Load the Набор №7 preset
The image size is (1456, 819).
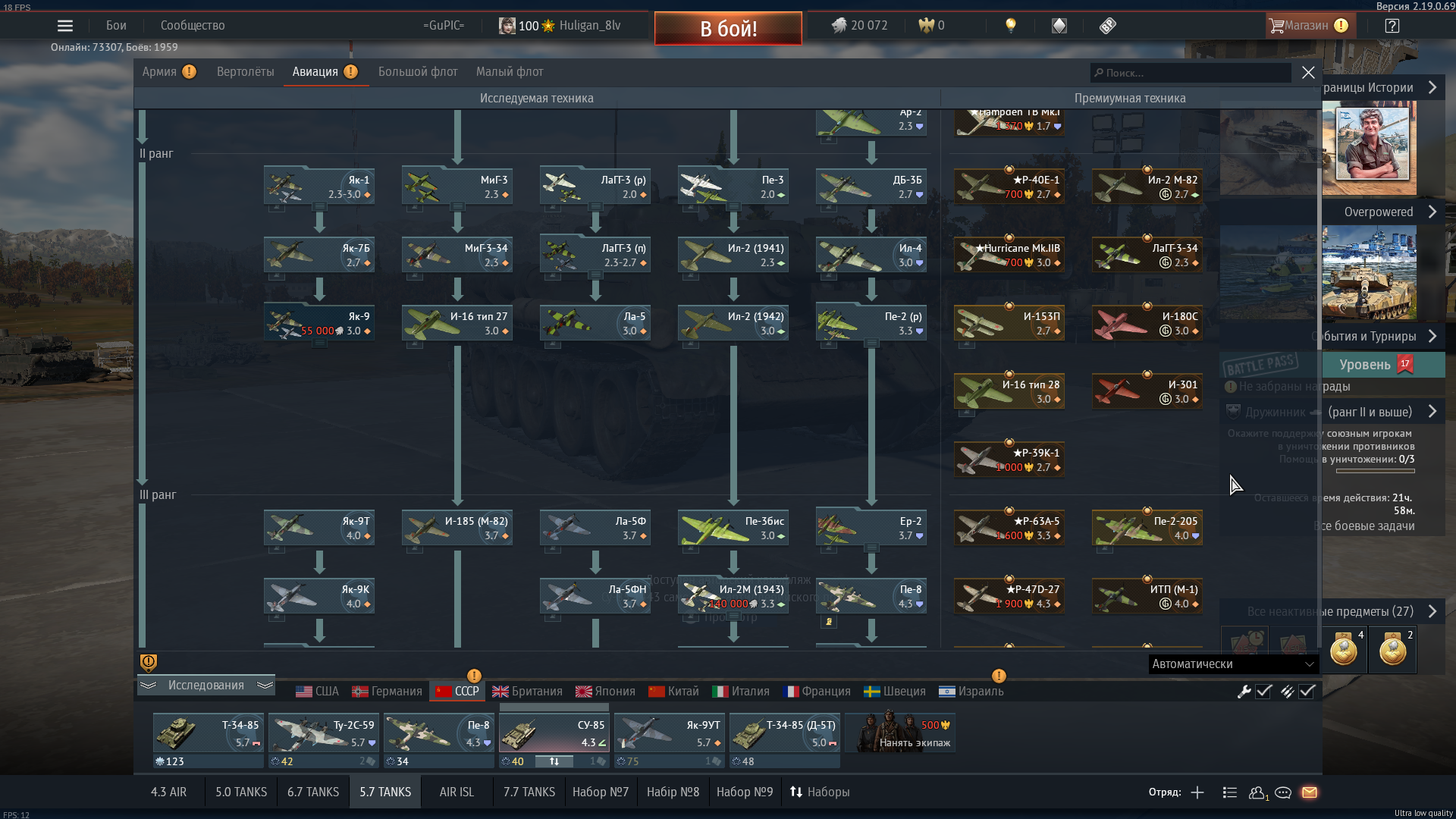(x=601, y=792)
